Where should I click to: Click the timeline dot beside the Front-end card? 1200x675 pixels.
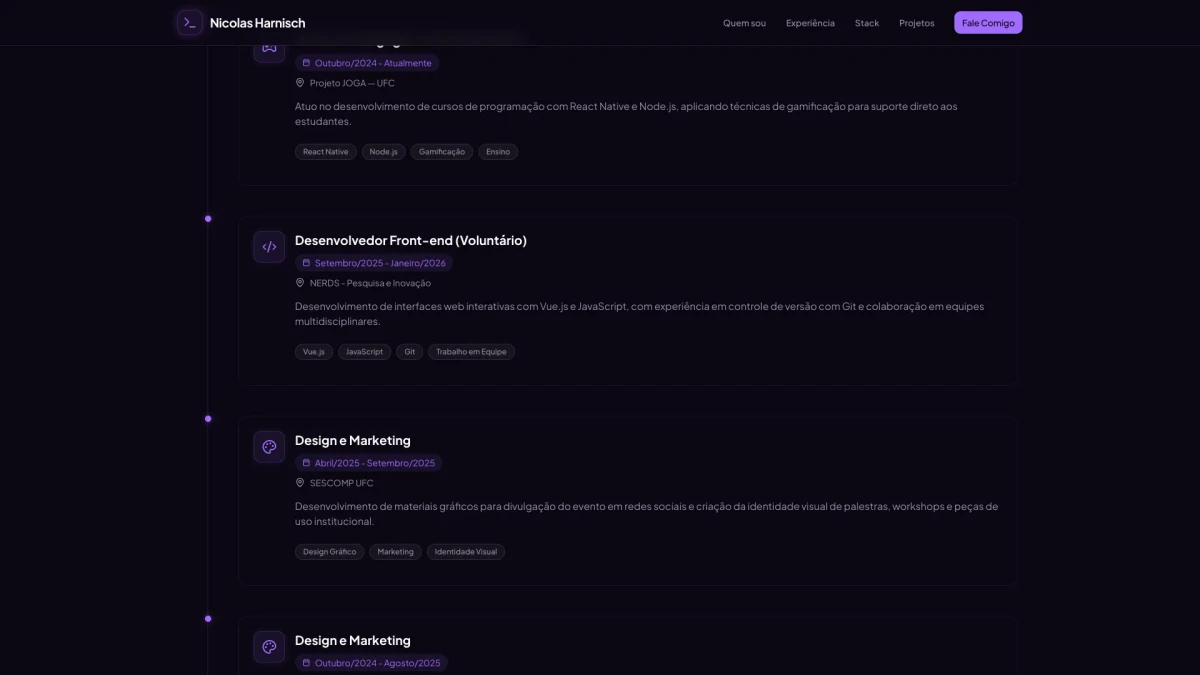[208, 219]
